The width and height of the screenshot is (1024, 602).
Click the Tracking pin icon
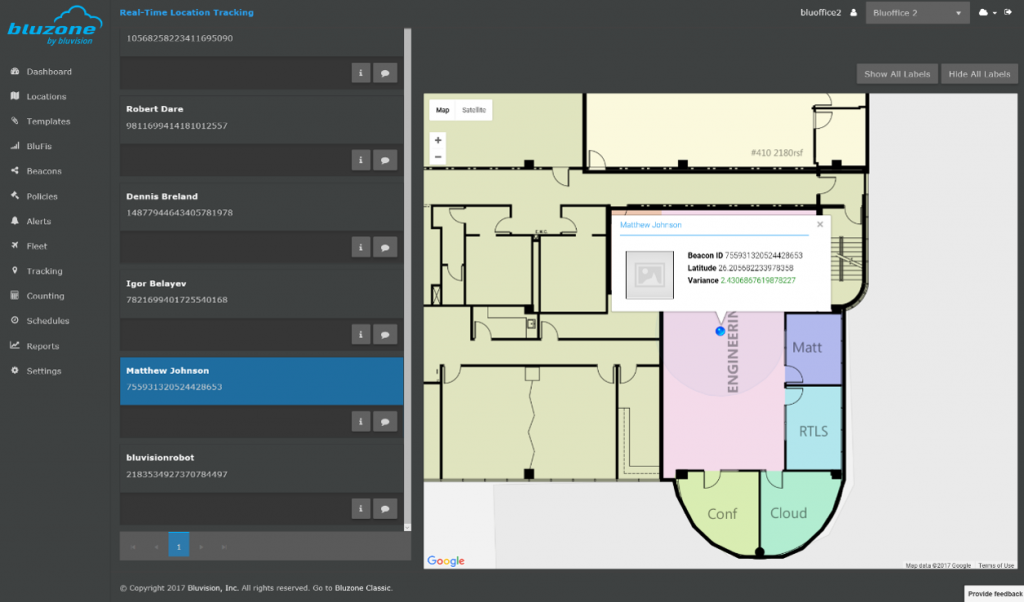pos(14,270)
